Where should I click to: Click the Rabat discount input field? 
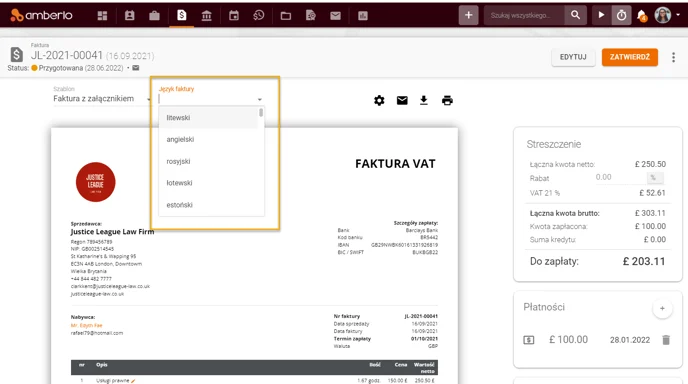pos(620,177)
